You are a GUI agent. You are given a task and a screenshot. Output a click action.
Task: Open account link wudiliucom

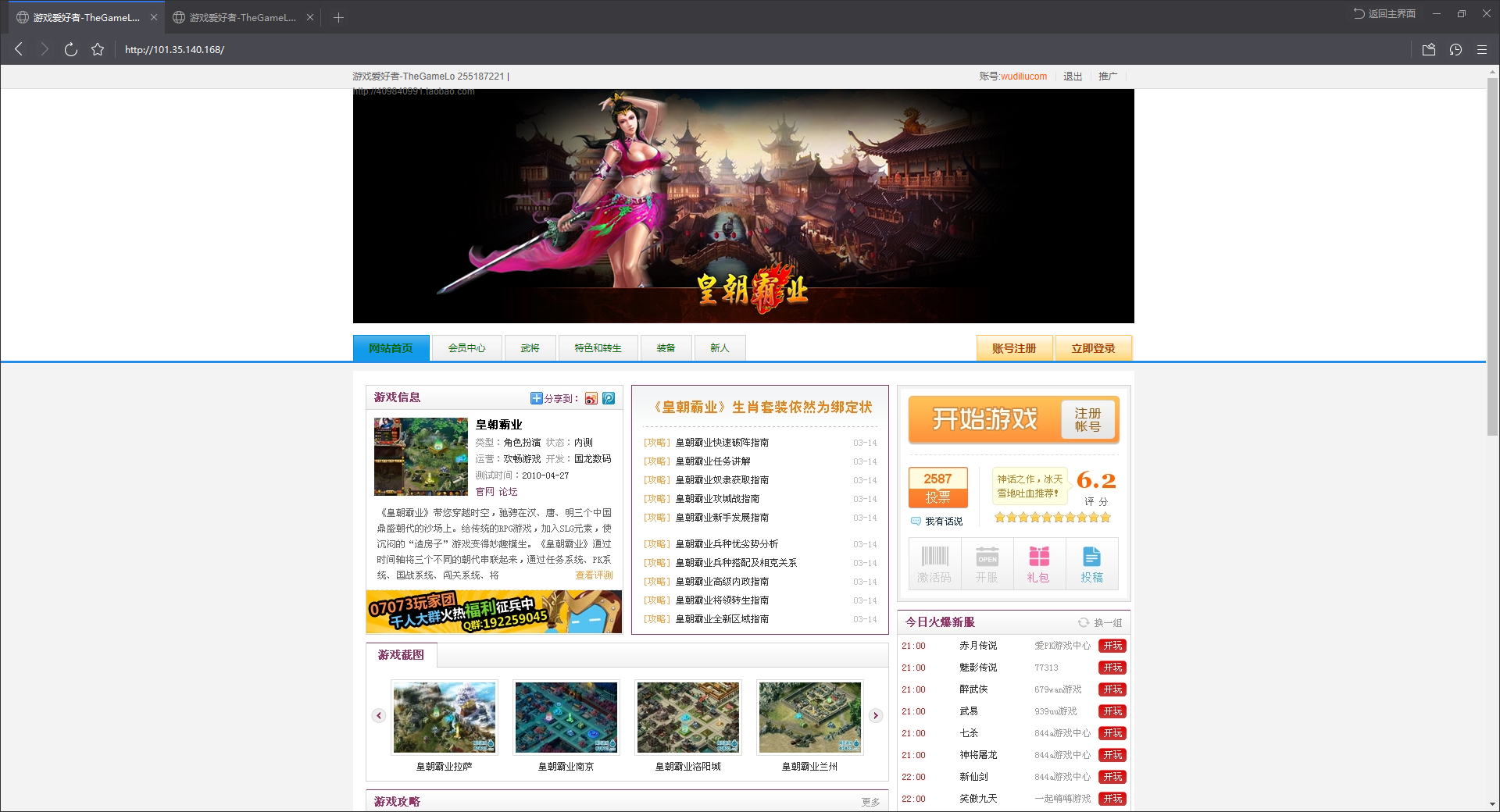[x=1023, y=77]
